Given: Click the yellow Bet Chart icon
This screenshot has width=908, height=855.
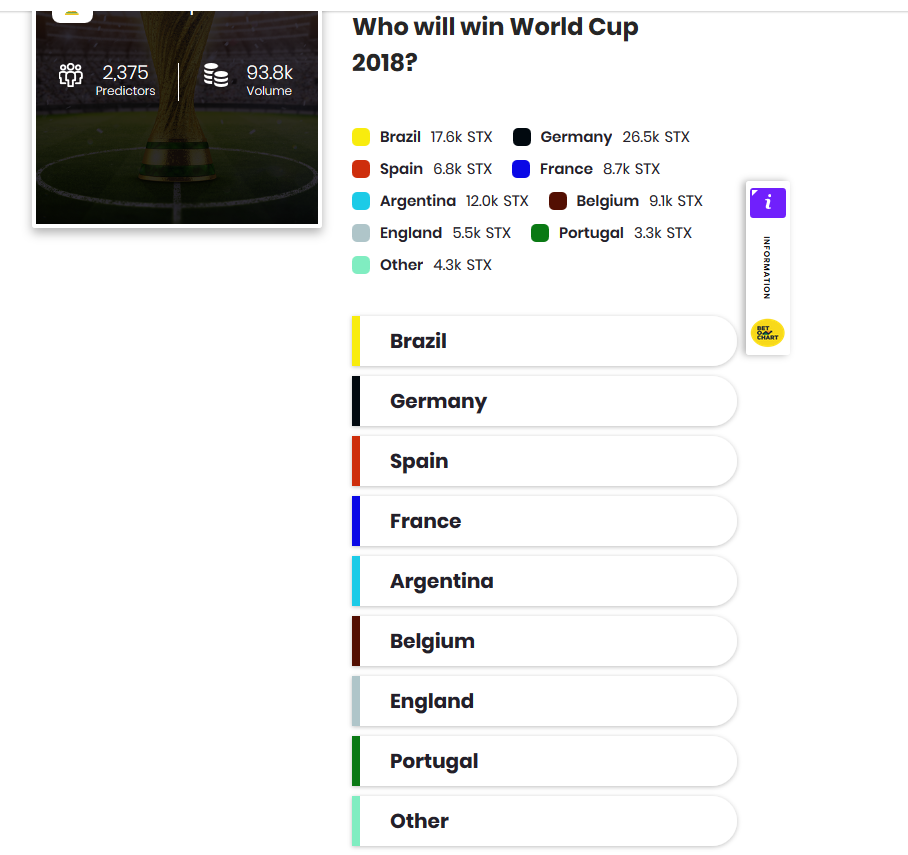Looking at the screenshot, I should pos(767,333).
